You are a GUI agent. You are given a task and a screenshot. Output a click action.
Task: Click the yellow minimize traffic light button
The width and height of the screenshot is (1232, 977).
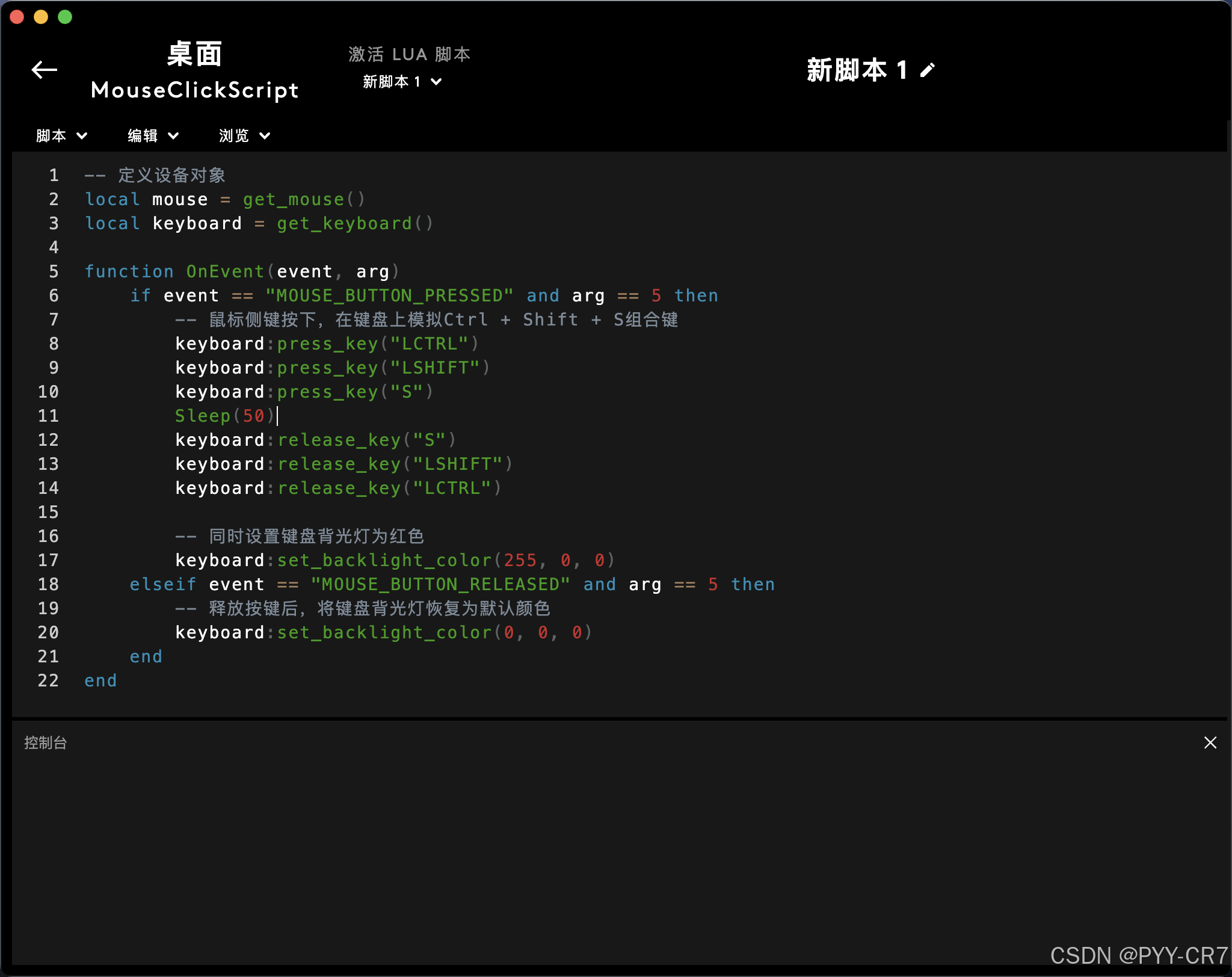click(41, 17)
